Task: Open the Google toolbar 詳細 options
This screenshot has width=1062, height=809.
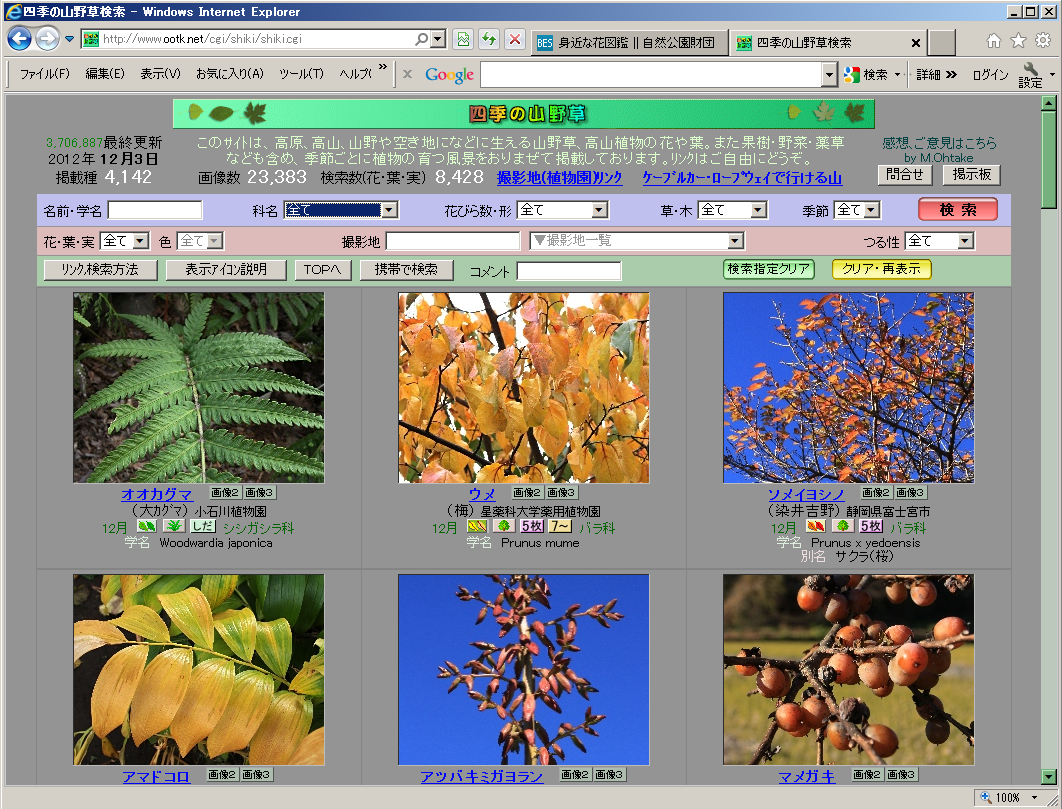Action: click(x=936, y=75)
